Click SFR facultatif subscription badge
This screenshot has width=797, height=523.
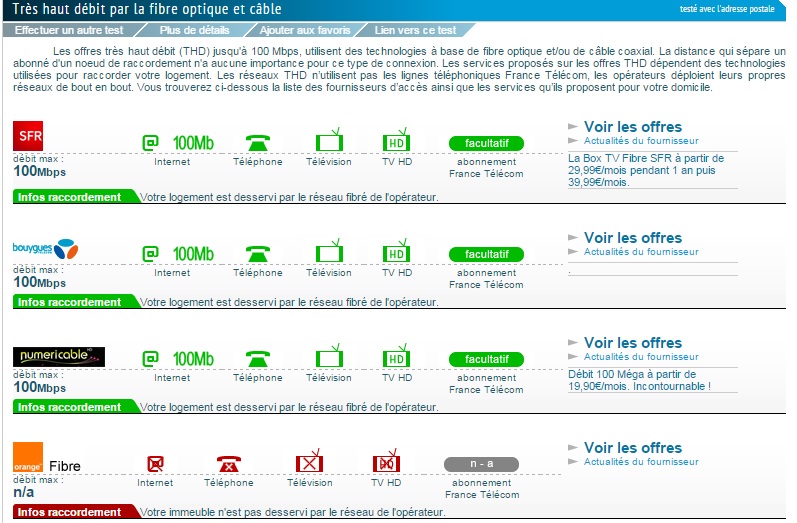pyautogui.click(x=486, y=143)
